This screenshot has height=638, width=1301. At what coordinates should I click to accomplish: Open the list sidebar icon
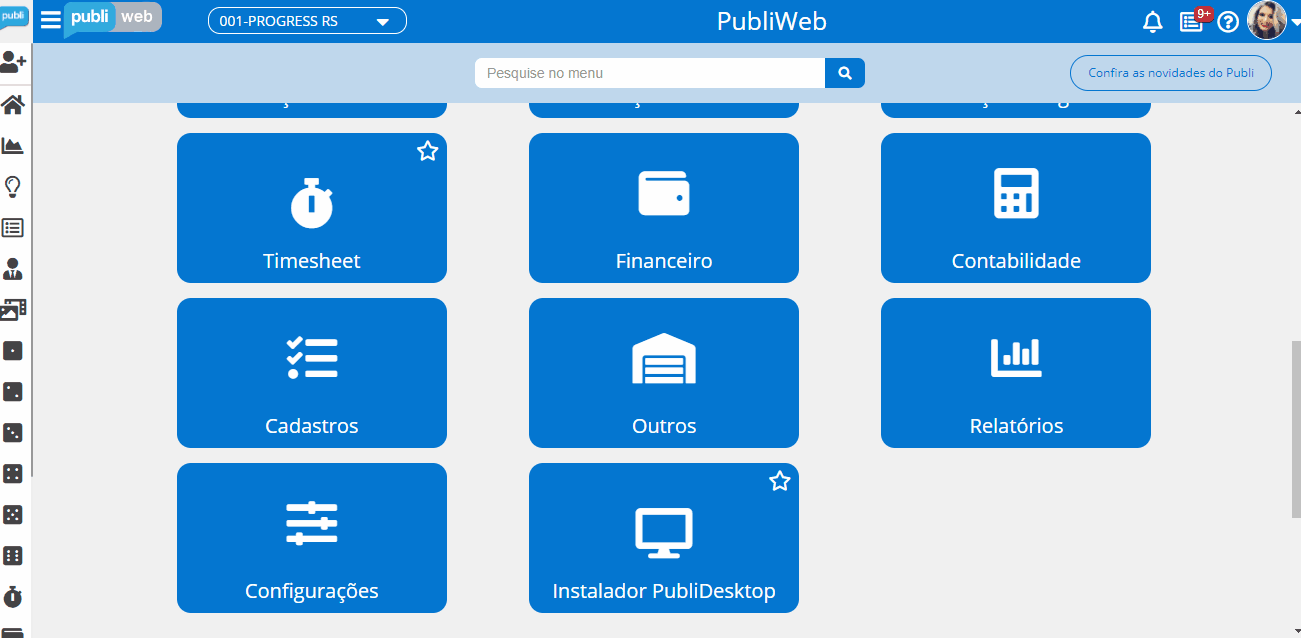pos(13,227)
